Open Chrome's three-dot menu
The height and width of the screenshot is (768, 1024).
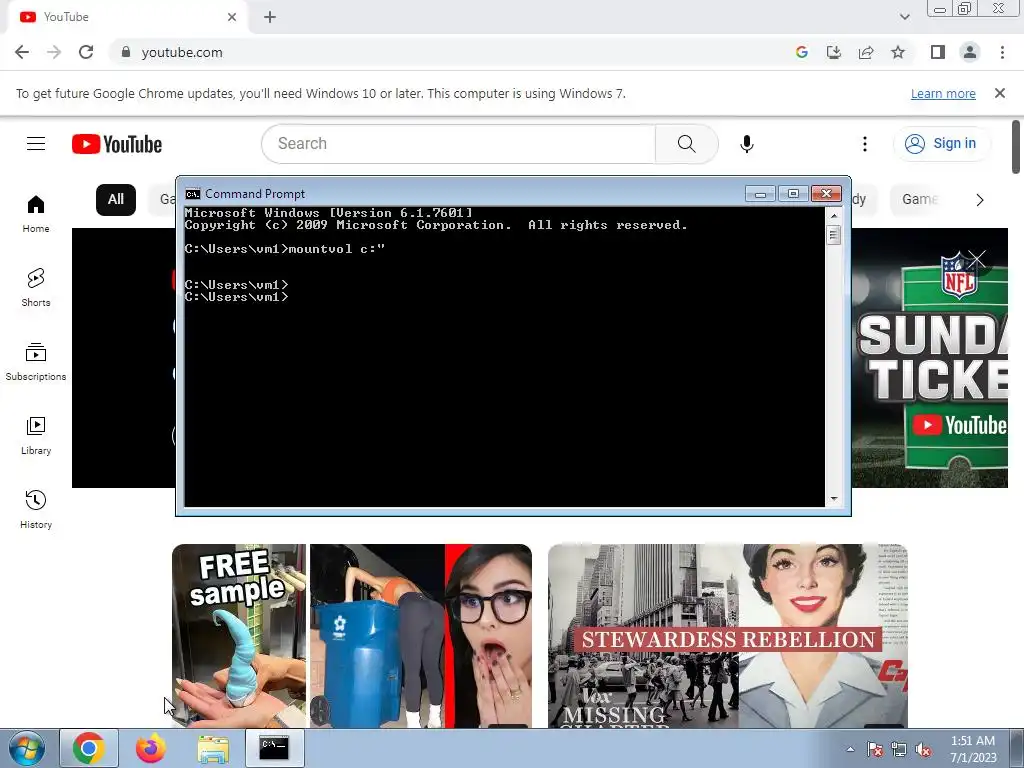coord(1002,52)
